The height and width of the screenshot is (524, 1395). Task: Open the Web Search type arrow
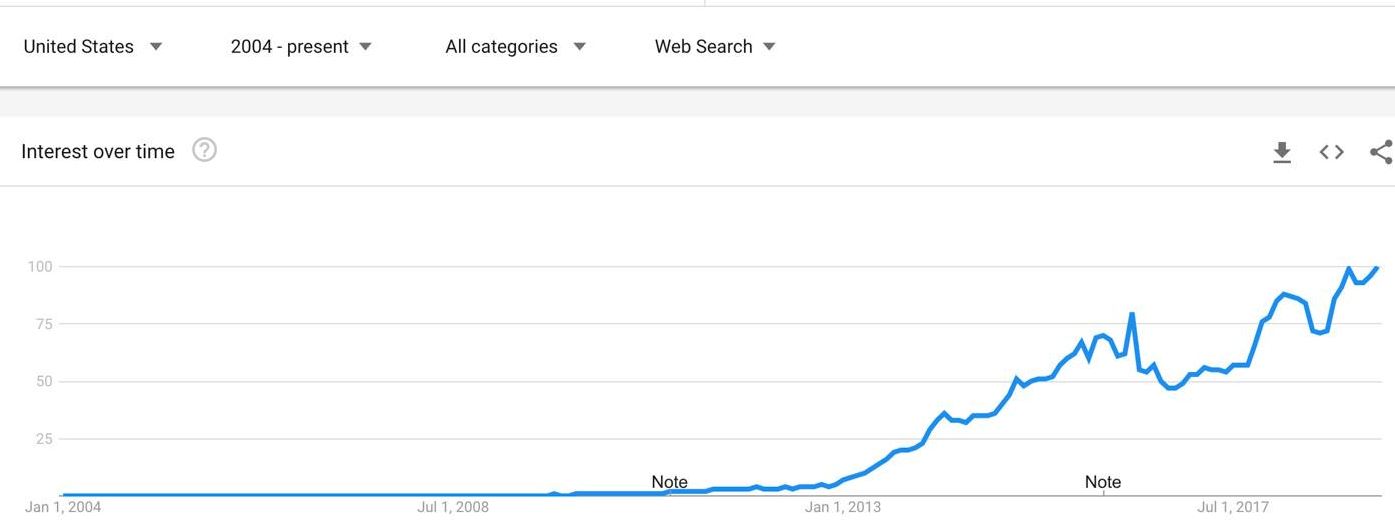pyautogui.click(x=769, y=46)
